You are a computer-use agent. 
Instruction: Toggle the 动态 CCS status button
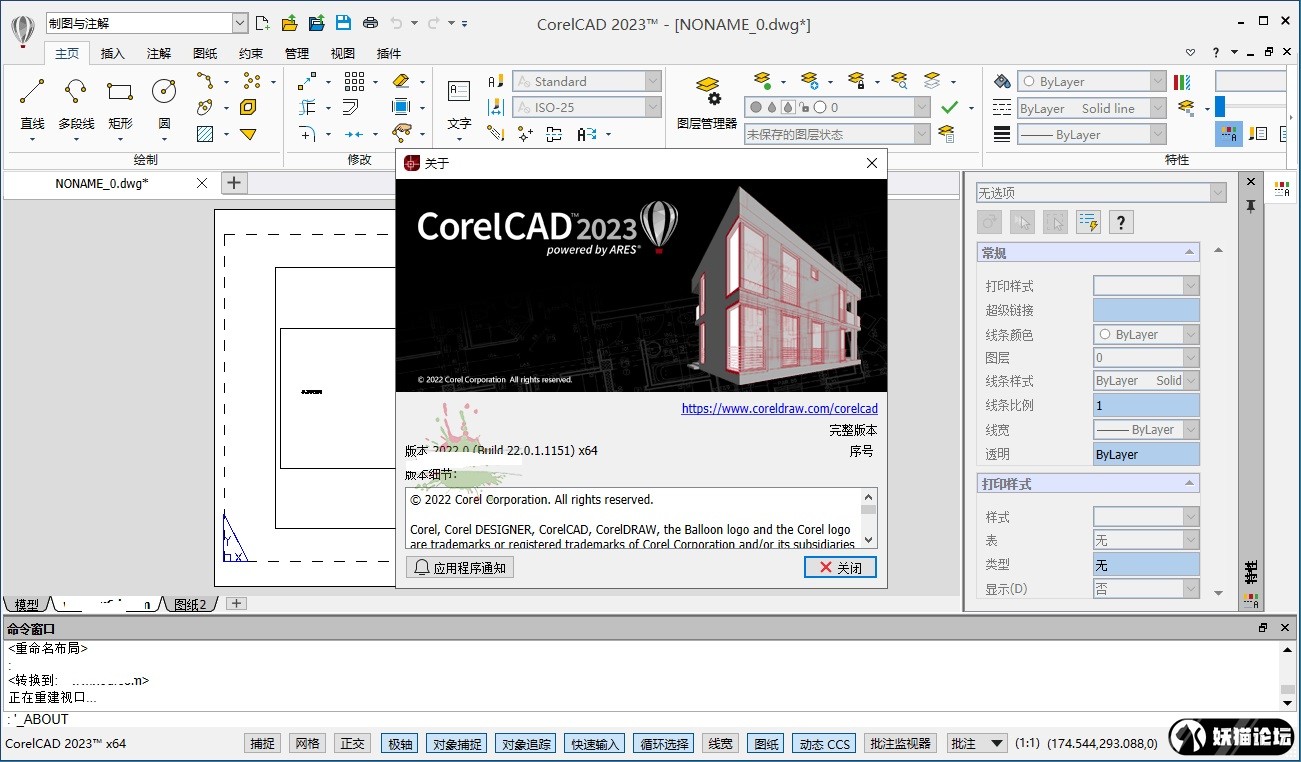coord(825,743)
